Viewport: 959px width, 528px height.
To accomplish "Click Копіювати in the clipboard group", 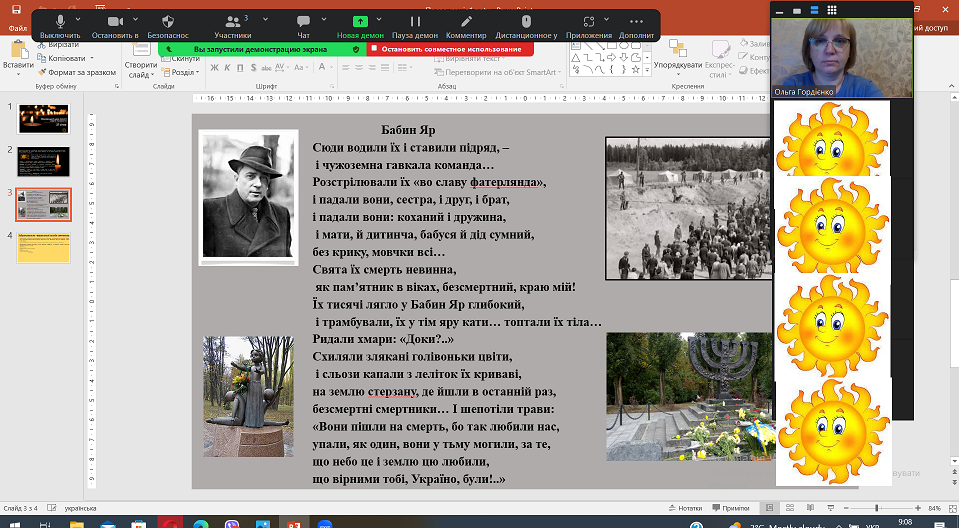I will 62,58.
